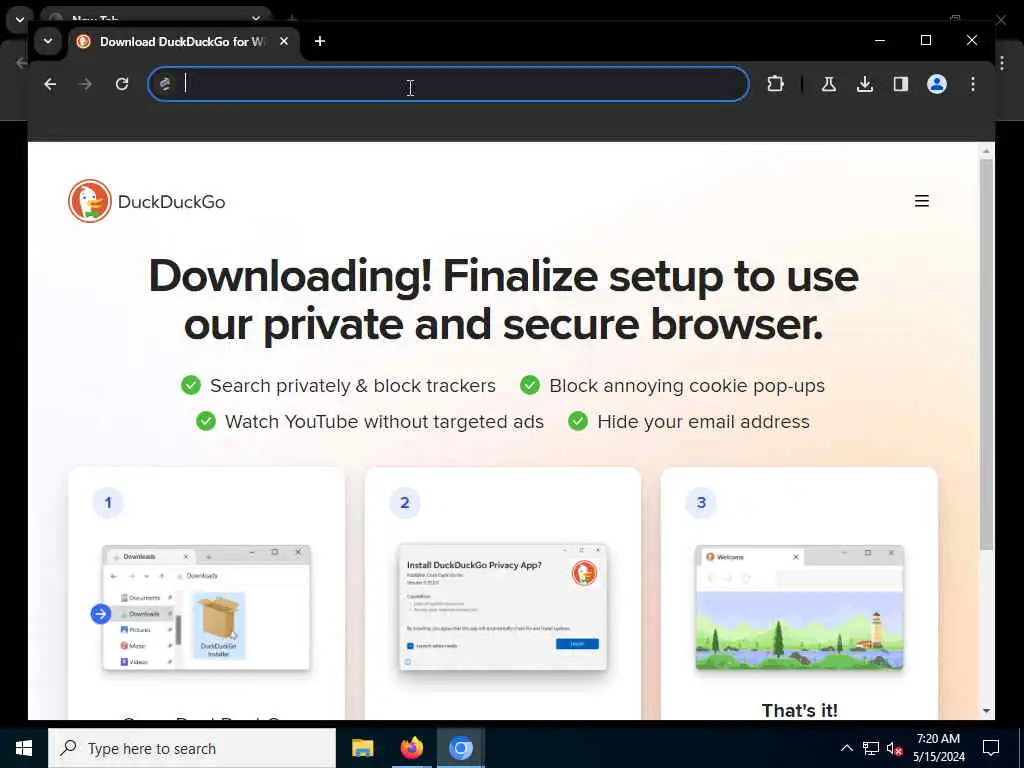Click the 'That's it!' heading
The width and height of the screenshot is (1024, 768).
click(x=799, y=710)
